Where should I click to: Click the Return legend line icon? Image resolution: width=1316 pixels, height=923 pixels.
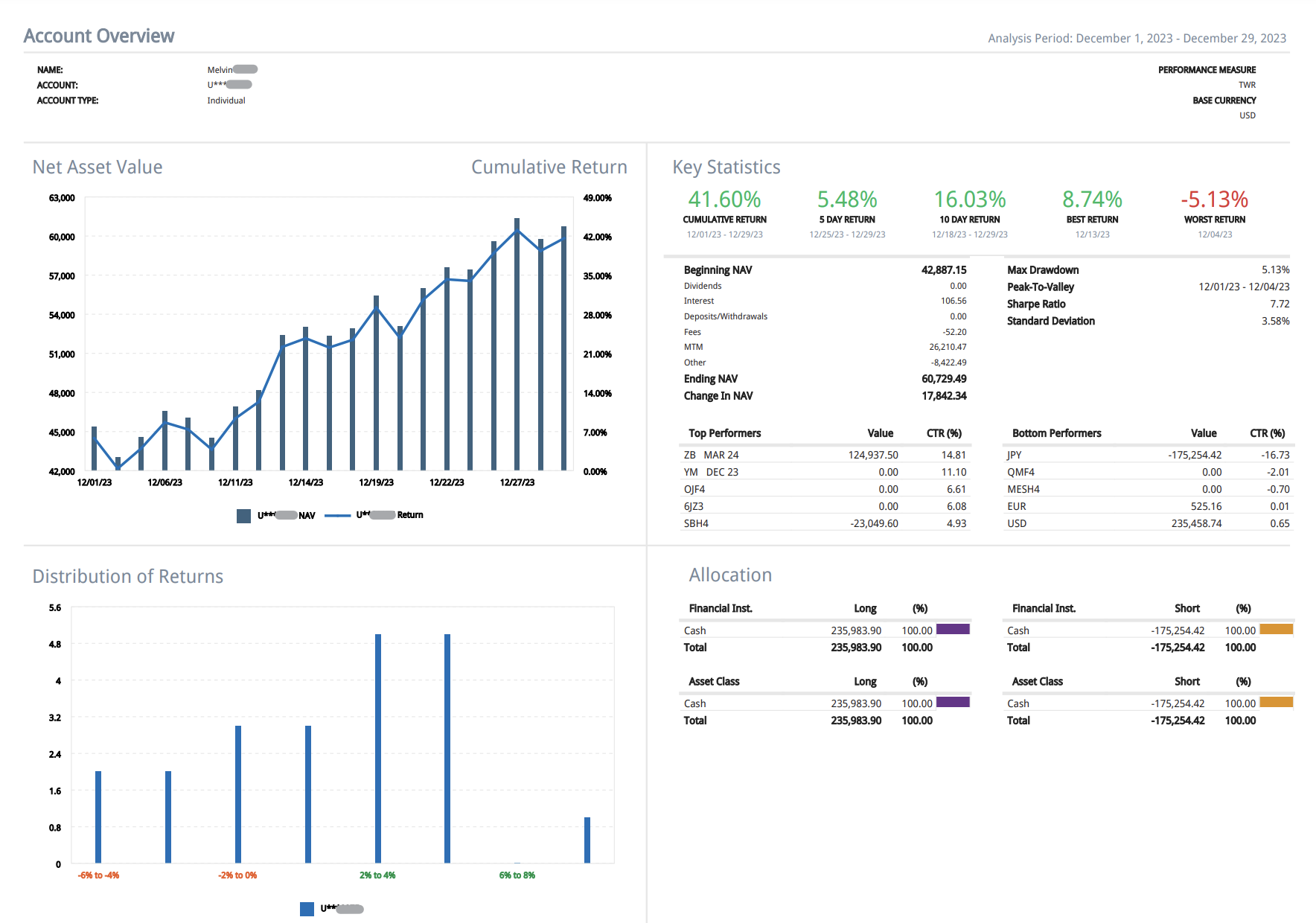pyautogui.click(x=337, y=516)
